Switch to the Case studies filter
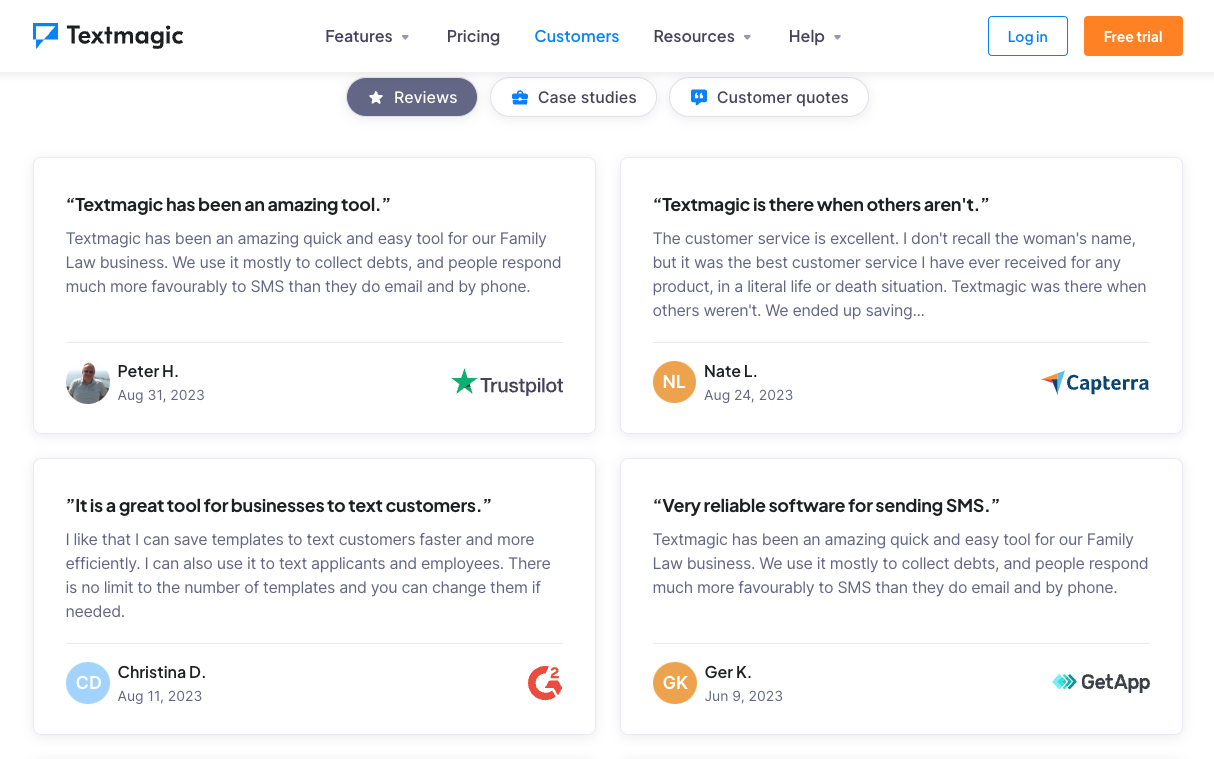This screenshot has width=1214, height=759. point(573,97)
